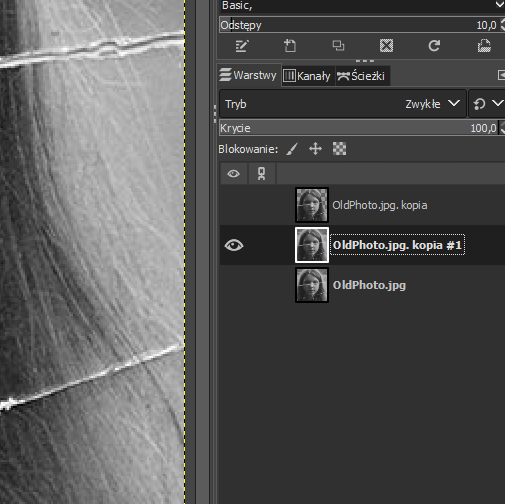Switch to the Ścieżki tab

tap(362, 76)
